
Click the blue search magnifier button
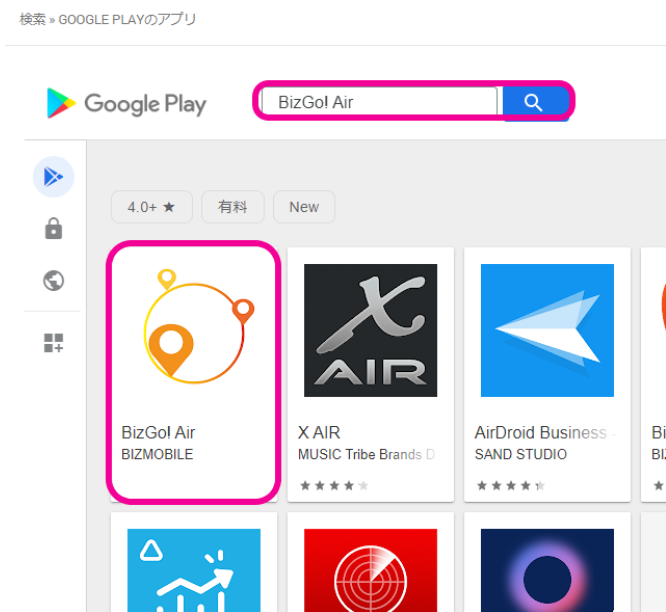click(x=534, y=102)
